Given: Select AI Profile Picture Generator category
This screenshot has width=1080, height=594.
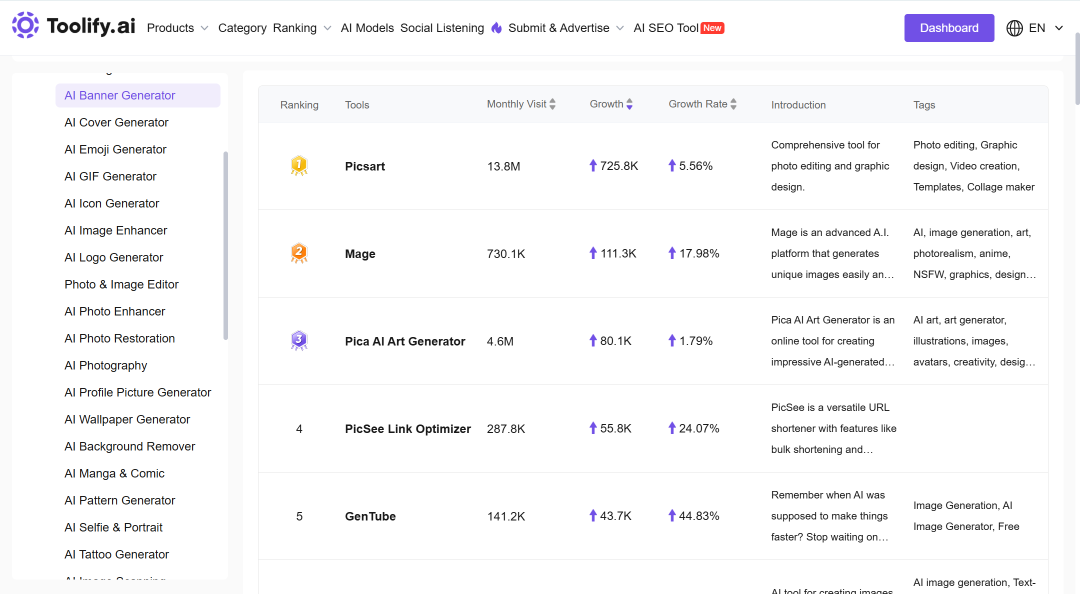Looking at the screenshot, I should 138,392.
